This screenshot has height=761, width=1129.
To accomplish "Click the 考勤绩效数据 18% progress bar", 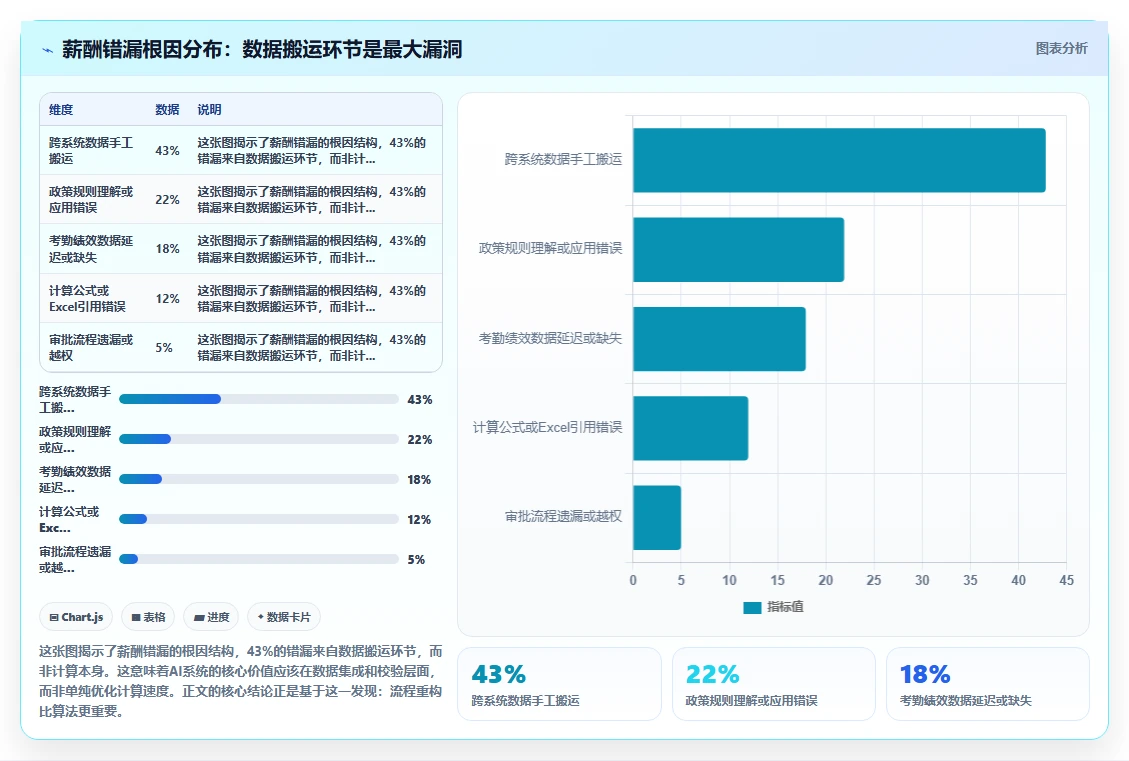I will [x=258, y=479].
